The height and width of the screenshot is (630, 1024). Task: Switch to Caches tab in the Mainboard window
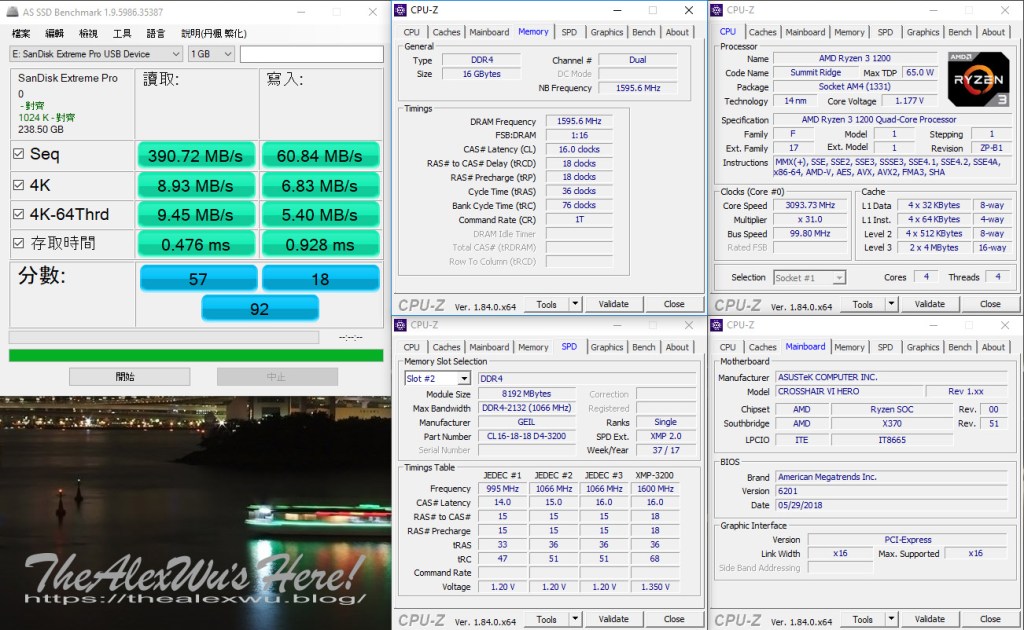coord(762,347)
